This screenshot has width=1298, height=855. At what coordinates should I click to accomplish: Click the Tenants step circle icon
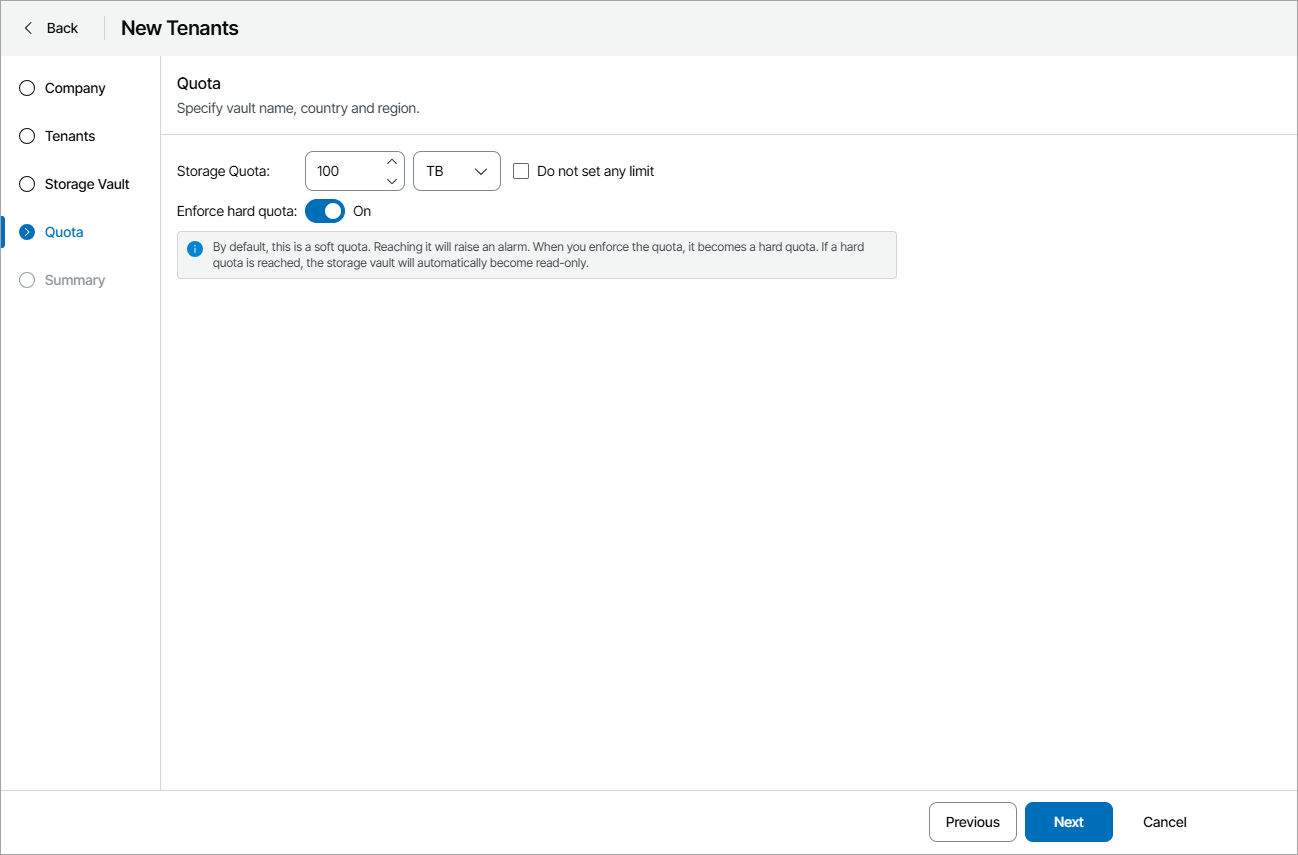pyautogui.click(x=26, y=136)
